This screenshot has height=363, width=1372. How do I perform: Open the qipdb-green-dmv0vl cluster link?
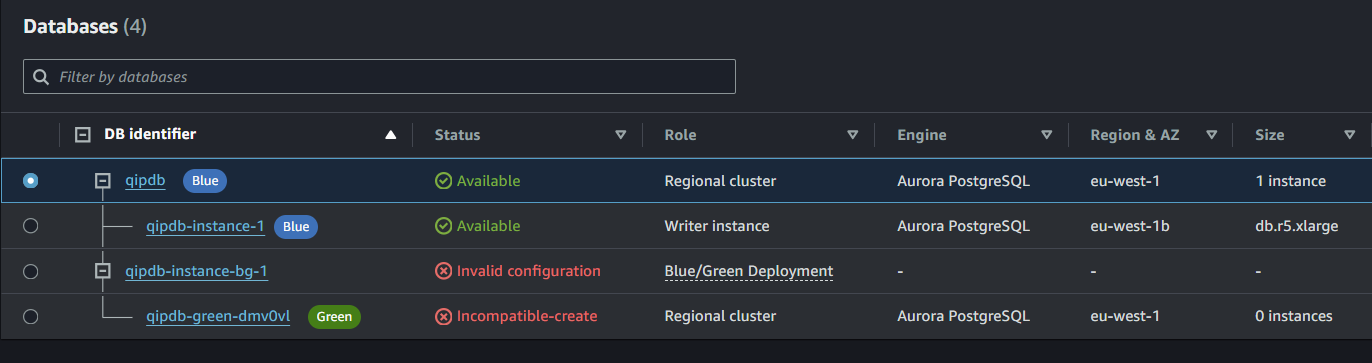coord(218,316)
